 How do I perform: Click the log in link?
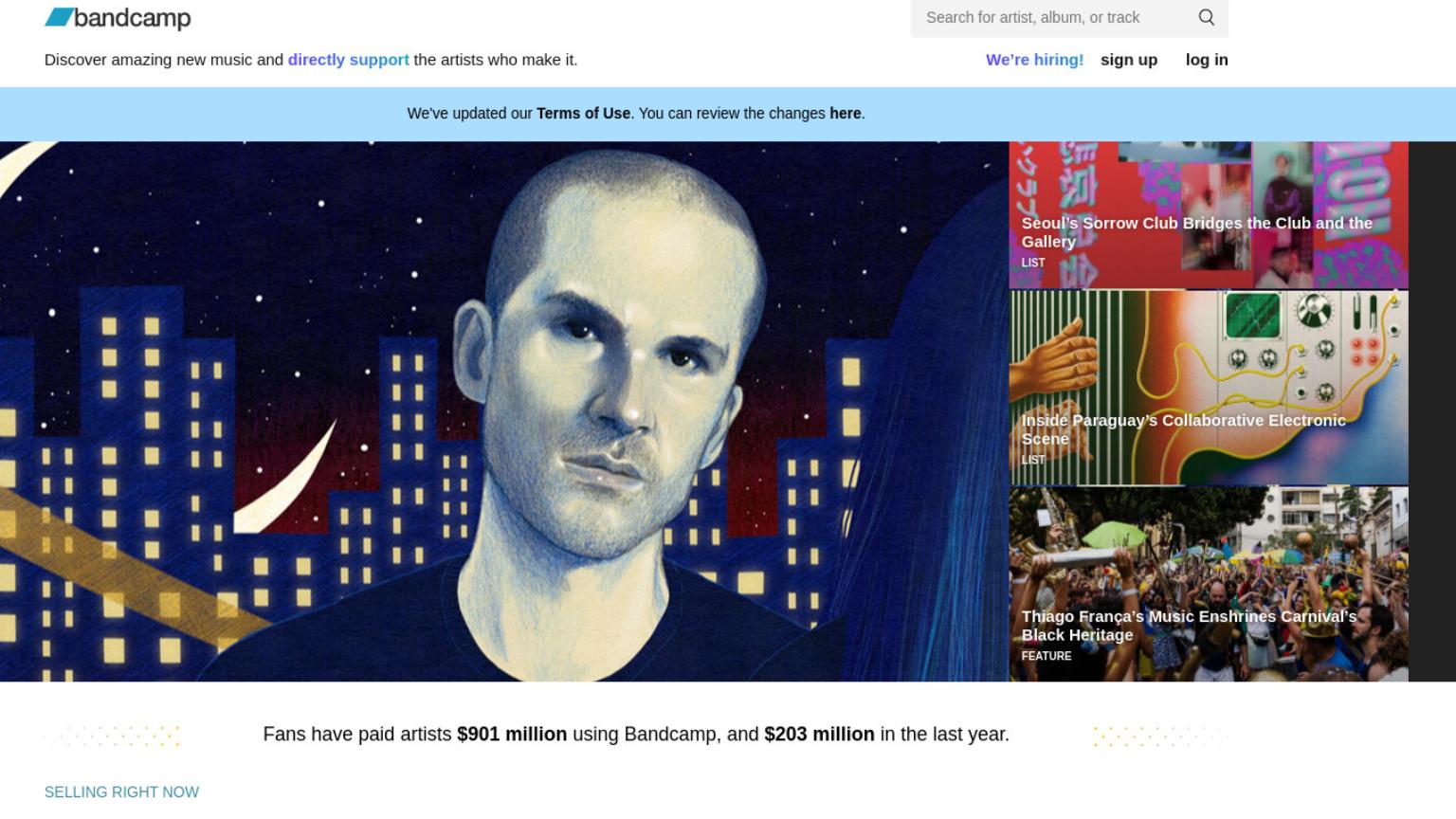pos(1206,60)
